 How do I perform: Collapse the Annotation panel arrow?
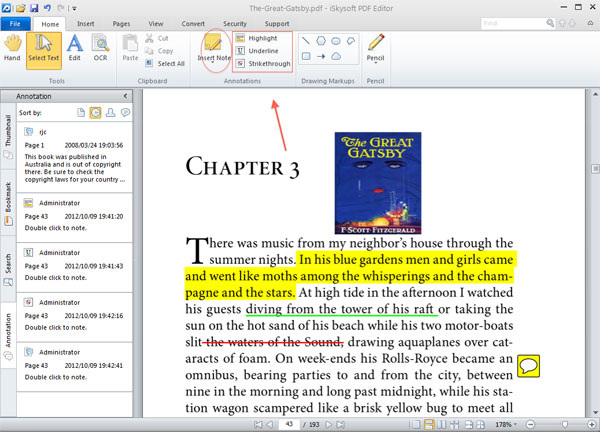click(x=124, y=97)
